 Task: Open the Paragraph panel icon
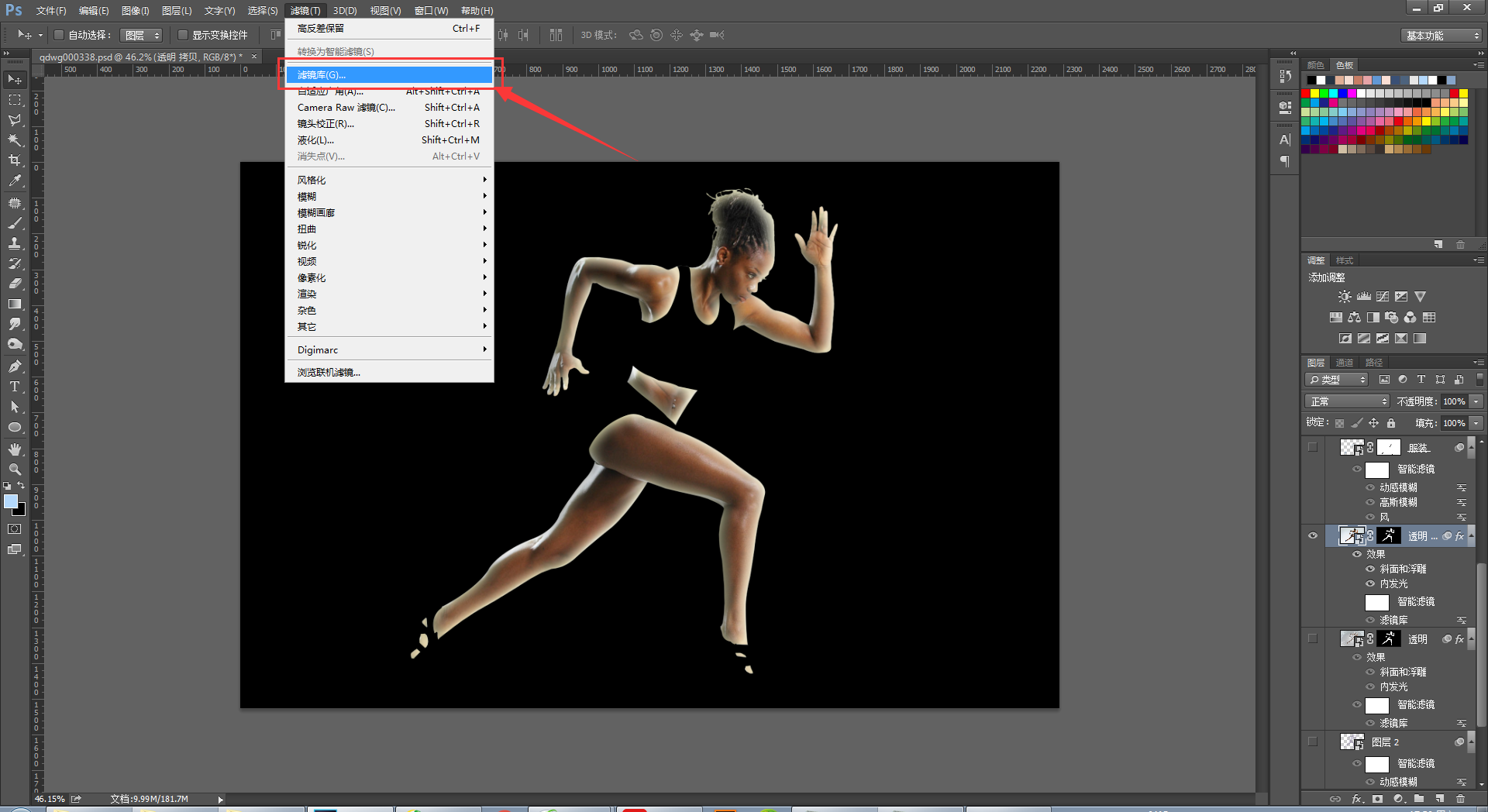(x=1285, y=161)
